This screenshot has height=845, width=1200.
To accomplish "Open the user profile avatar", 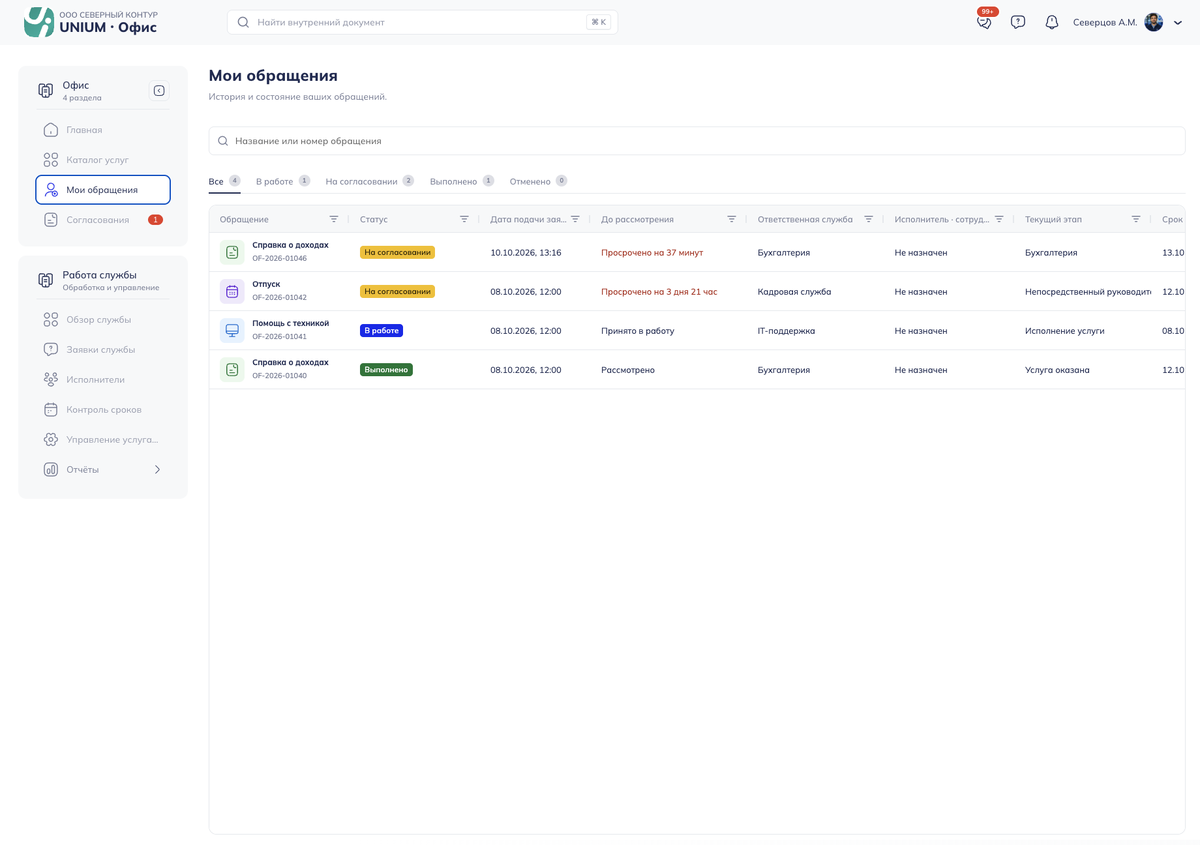I will (1153, 22).
